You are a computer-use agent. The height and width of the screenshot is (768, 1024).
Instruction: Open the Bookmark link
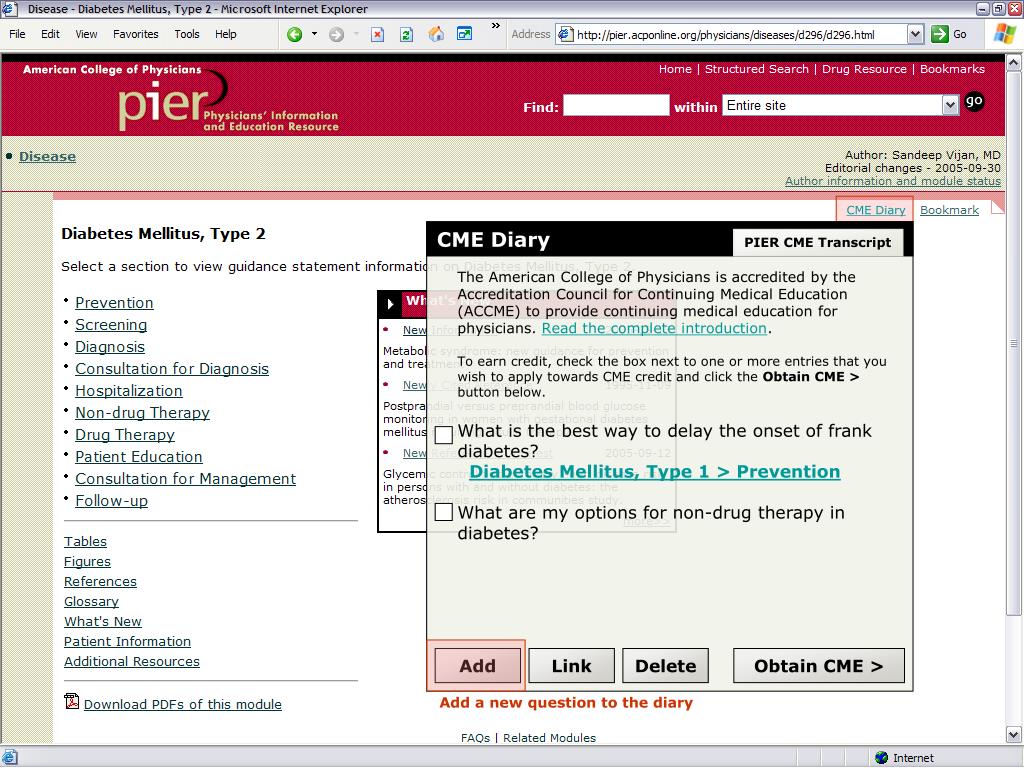tap(950, 210)
